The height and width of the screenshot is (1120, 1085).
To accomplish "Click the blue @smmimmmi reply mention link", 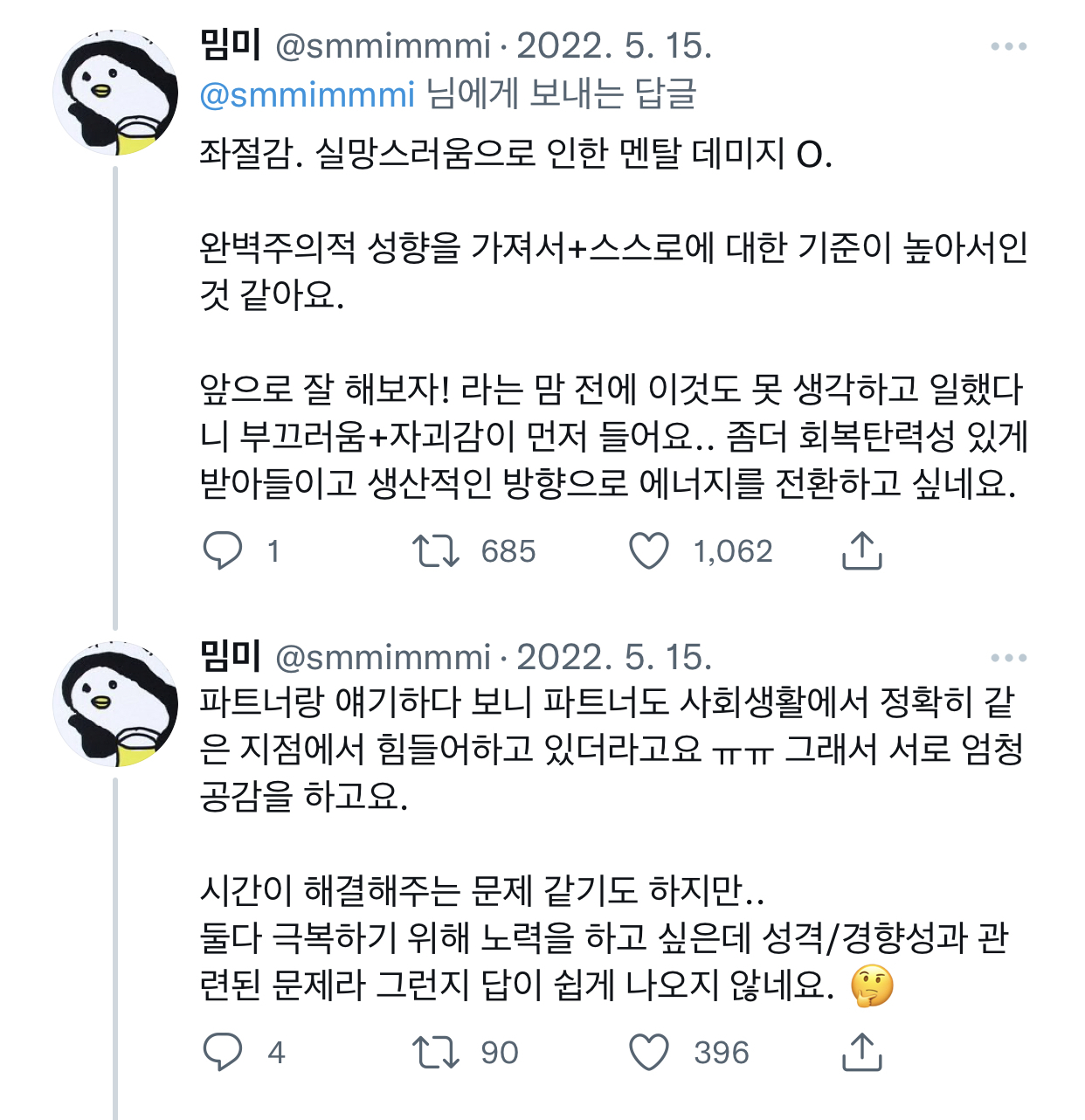I will pos(307,94).
